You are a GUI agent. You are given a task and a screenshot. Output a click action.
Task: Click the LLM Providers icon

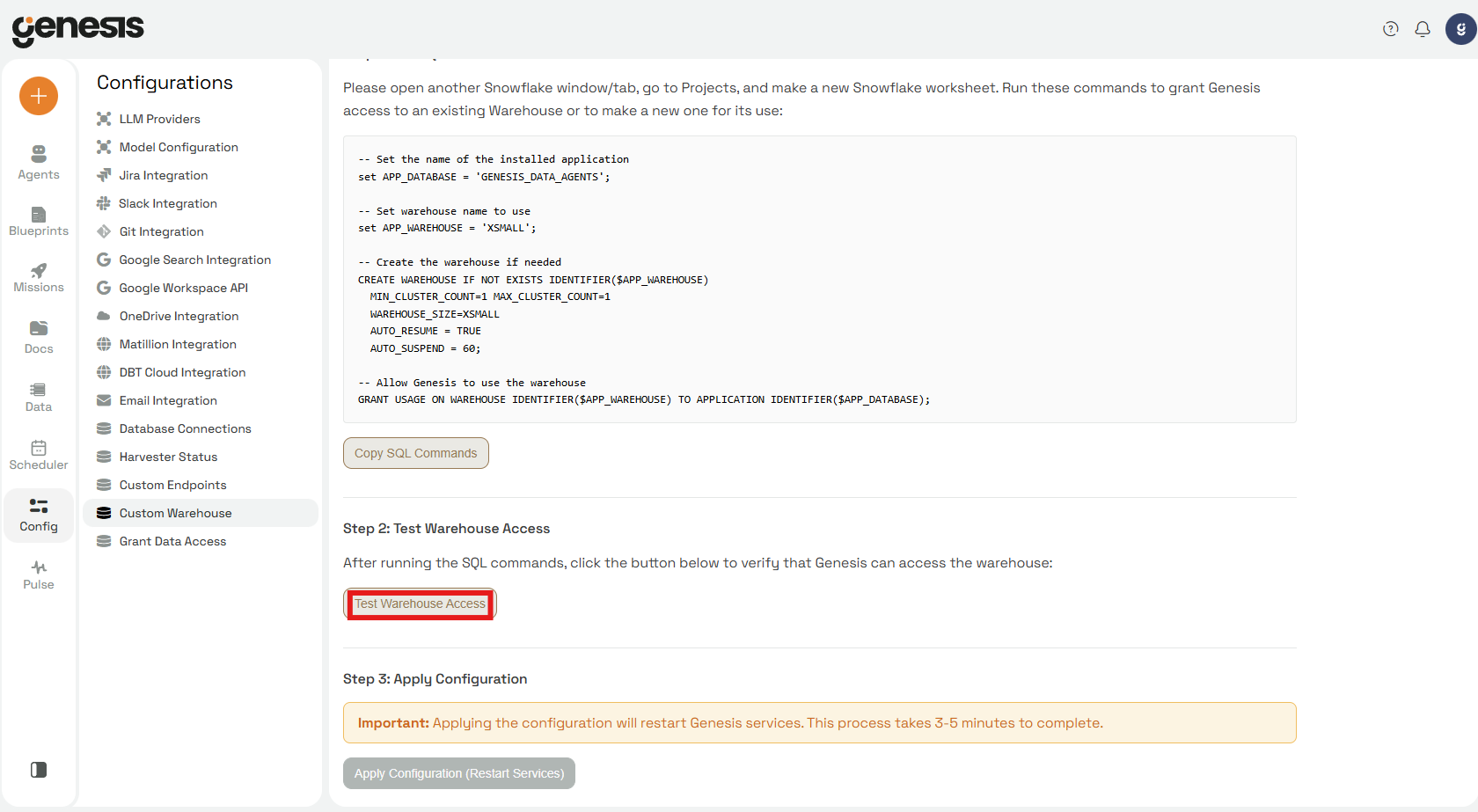coord(104,119)
